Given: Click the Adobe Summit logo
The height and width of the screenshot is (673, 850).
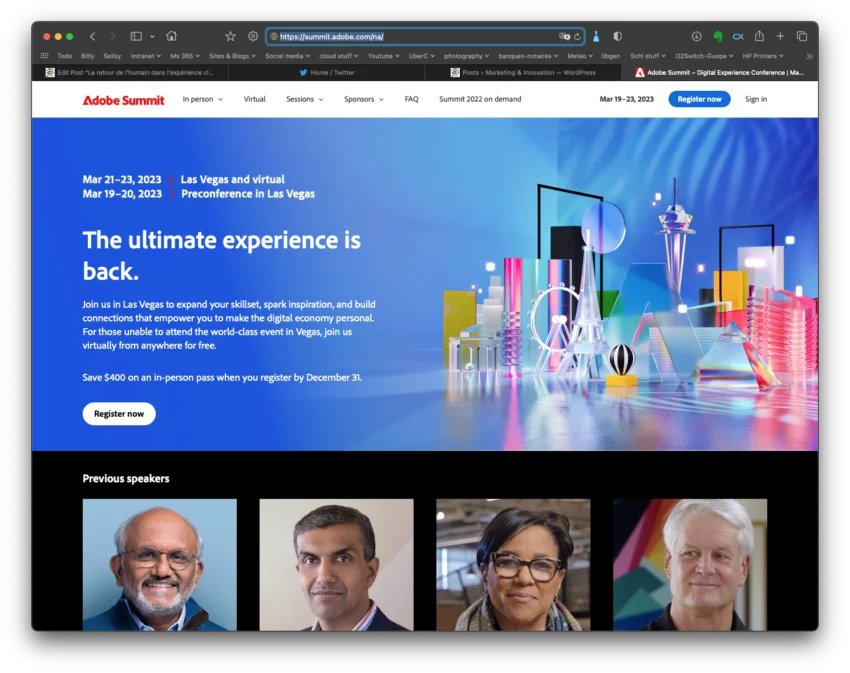Looking at the screenshot, I should (x=123, y=100).
